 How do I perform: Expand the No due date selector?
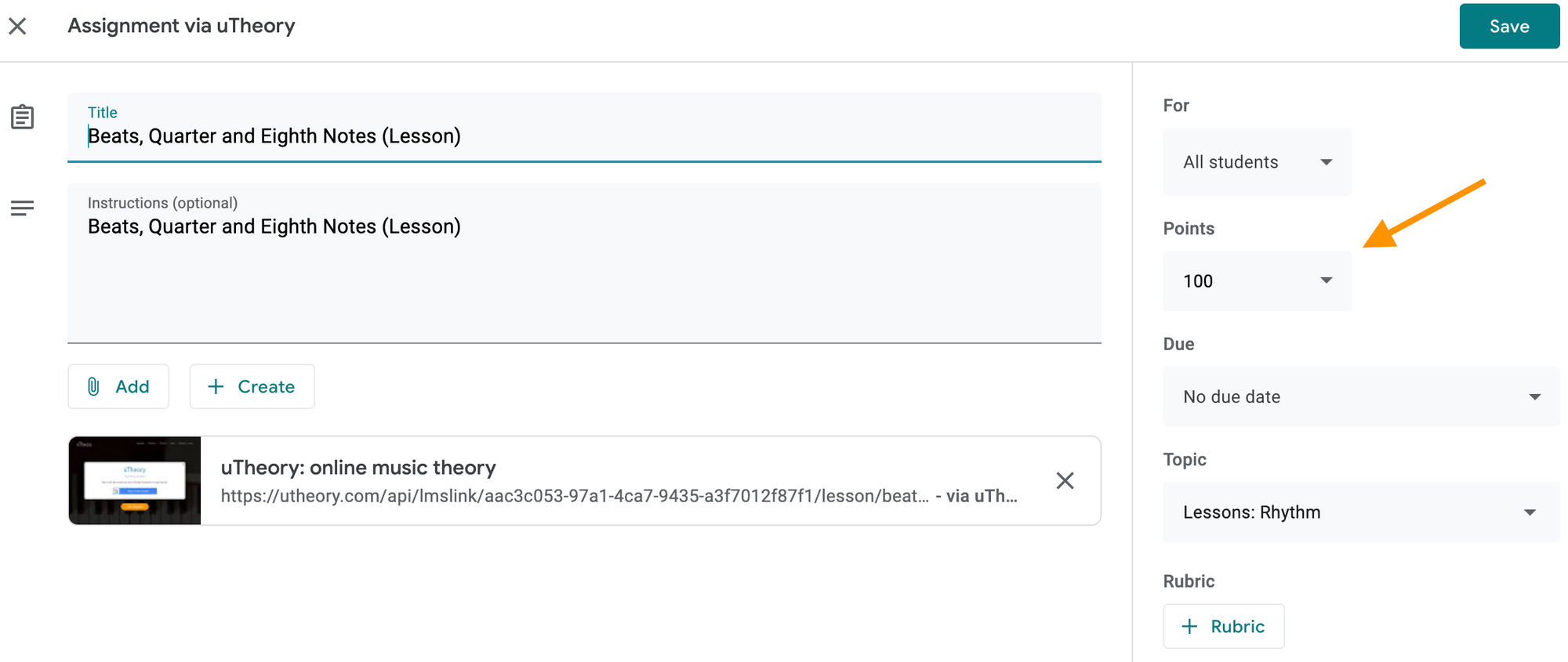1361,396
